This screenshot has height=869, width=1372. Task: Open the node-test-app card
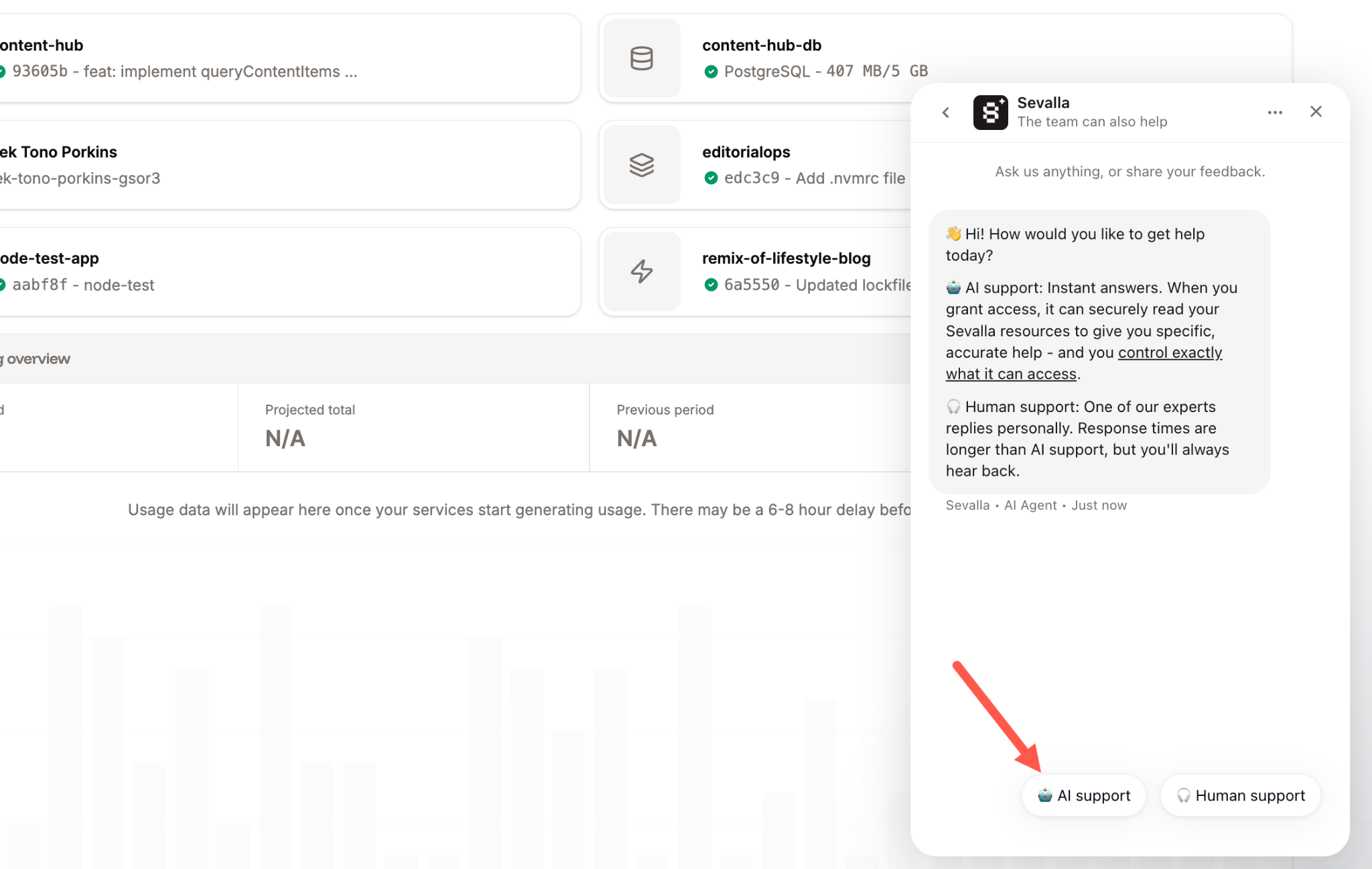(x=289, y=271)
